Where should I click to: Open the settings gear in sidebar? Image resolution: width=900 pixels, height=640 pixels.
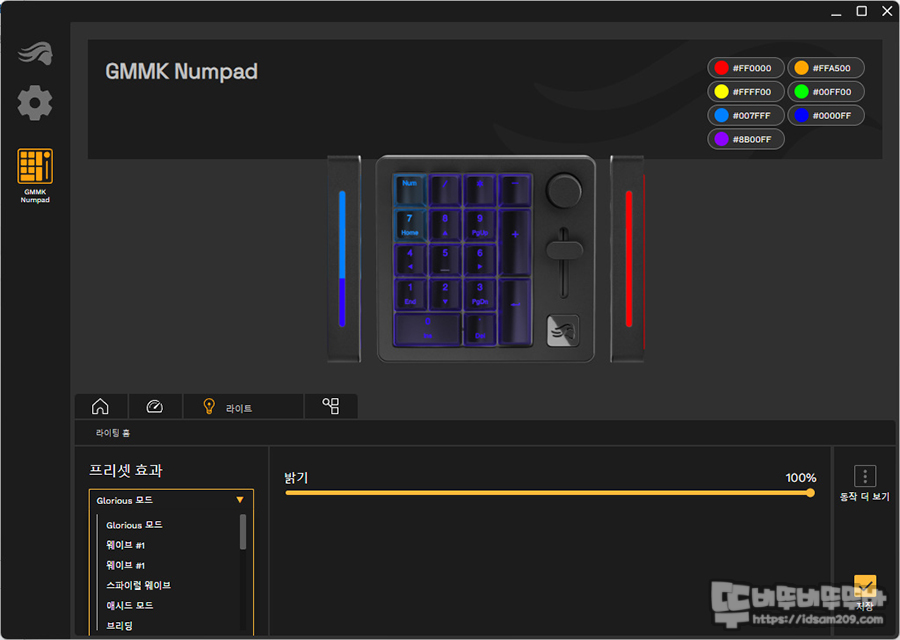click(x=35, y=103)
